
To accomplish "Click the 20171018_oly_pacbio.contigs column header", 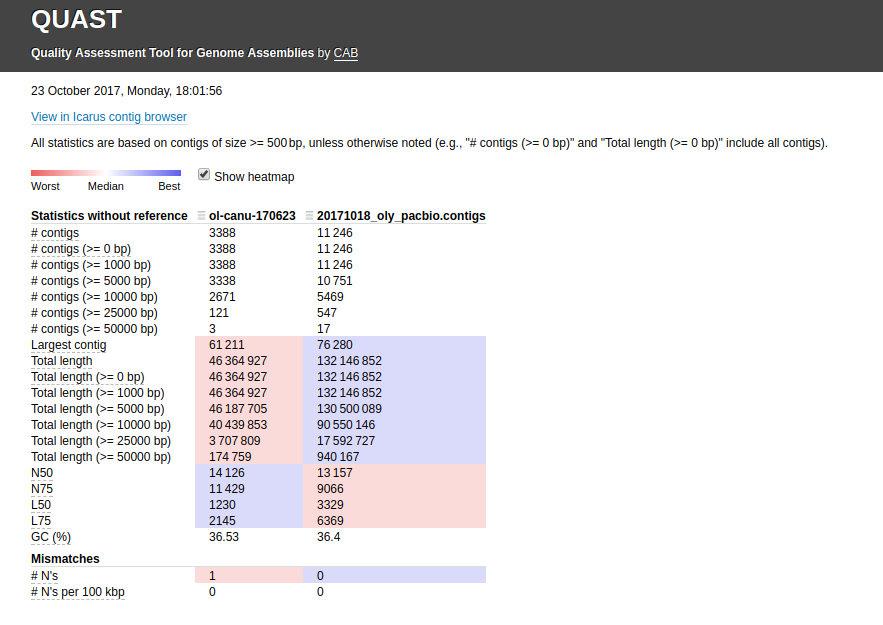I will tap(401, 216).
